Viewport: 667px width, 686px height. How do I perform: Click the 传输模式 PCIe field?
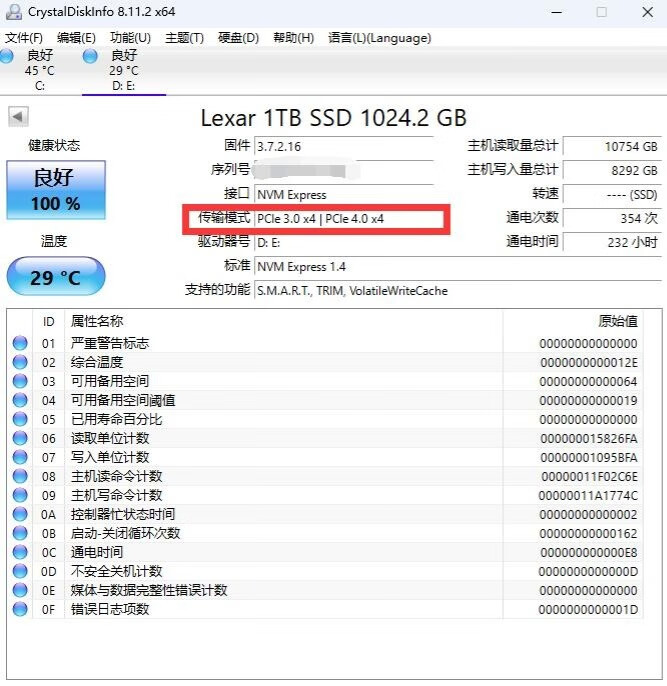(x=343, y=219)
